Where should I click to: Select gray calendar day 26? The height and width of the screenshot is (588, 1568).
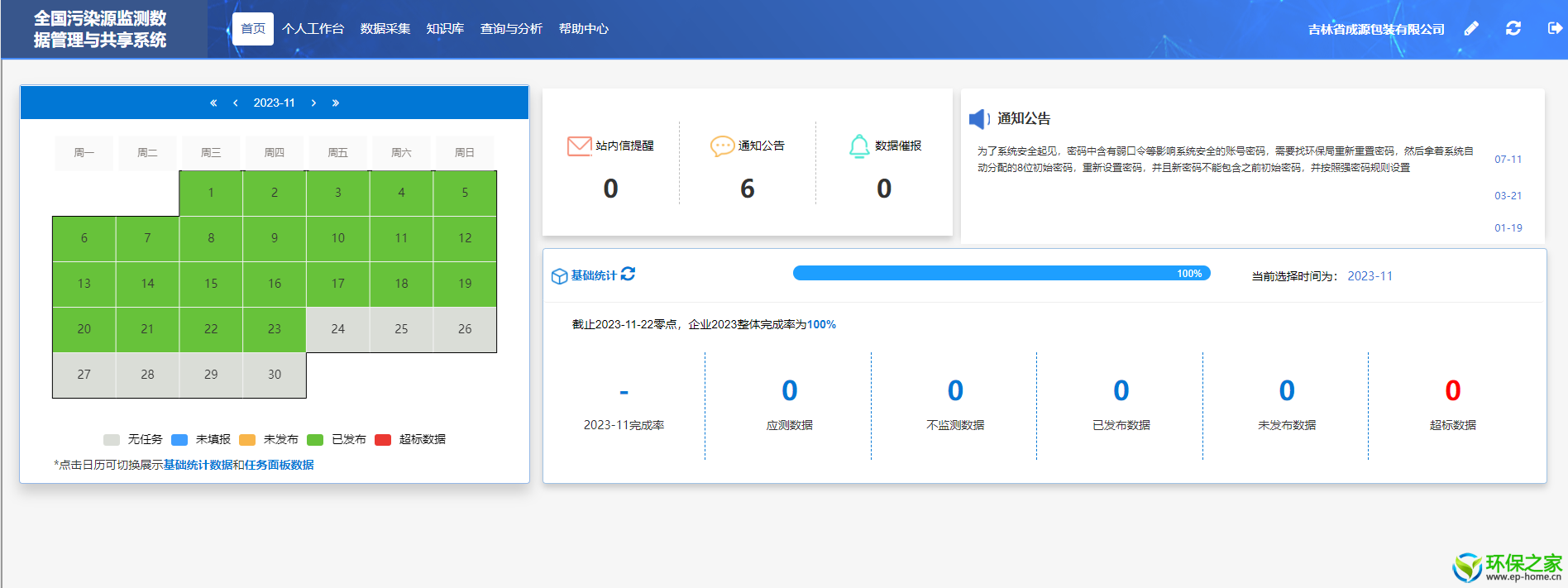click(465, 330)
